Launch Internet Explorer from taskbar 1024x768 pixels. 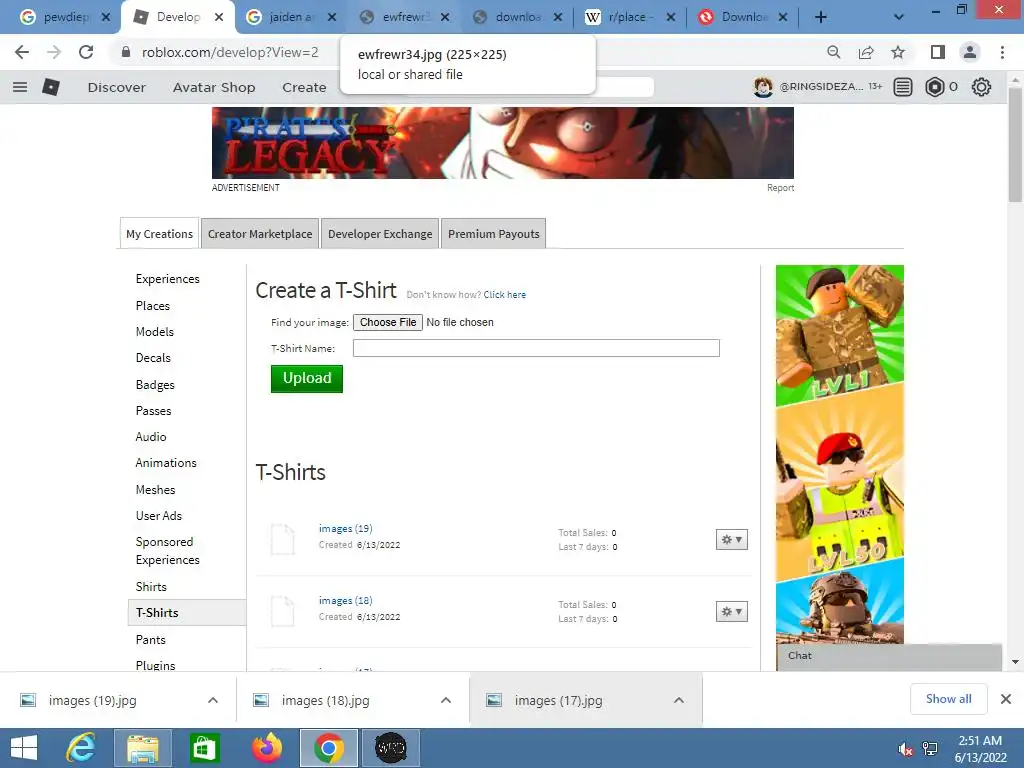click(x=81, y=748)
